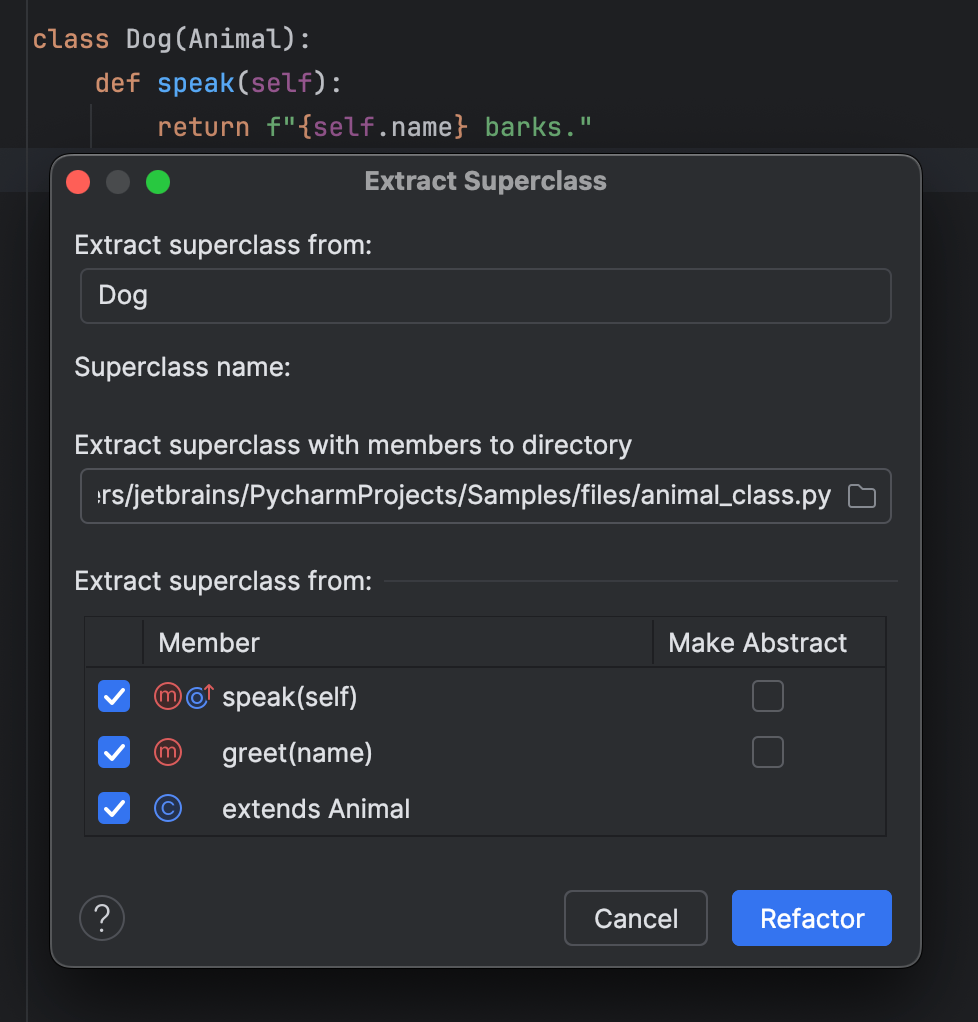Viewport: 978px width, 1022px height.
Task: Click the Cancel button
Action: 635,917
